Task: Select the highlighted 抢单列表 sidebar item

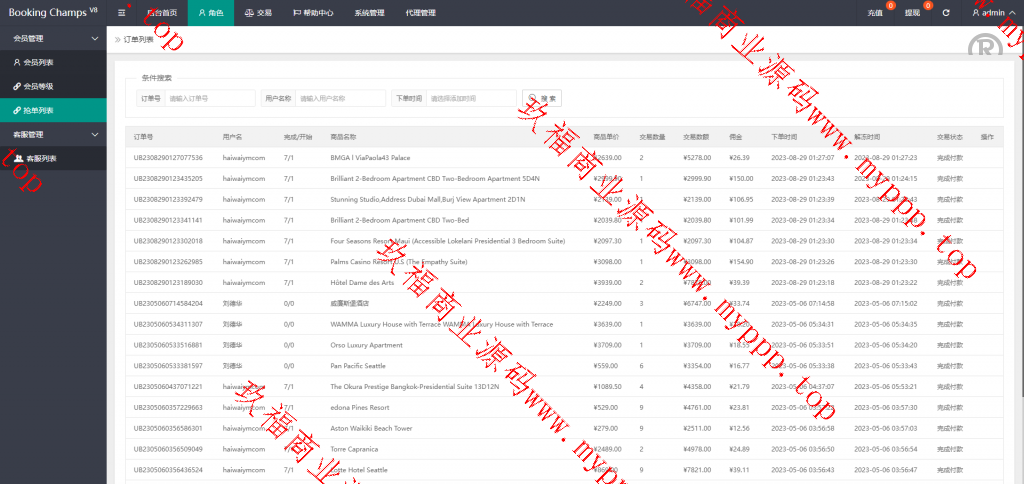Action: 40,110
